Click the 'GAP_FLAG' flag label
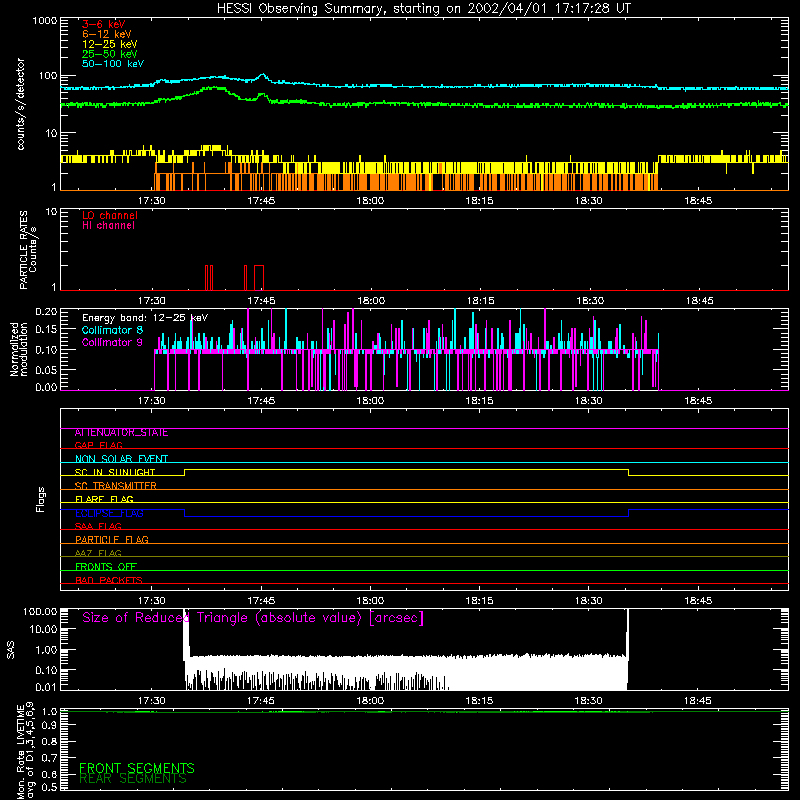Viewport: 800px width, 800px height. [98, 445]
